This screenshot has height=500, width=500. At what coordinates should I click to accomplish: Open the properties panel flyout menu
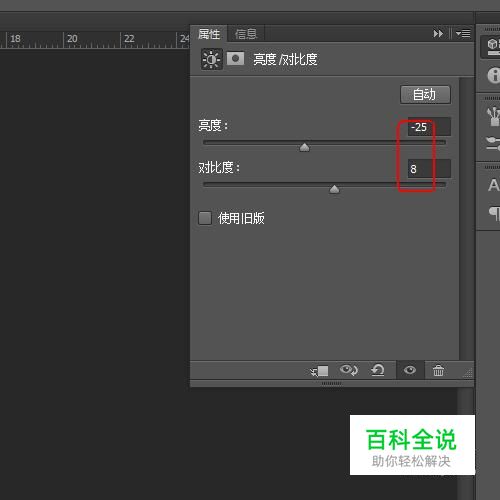(463, 33)
